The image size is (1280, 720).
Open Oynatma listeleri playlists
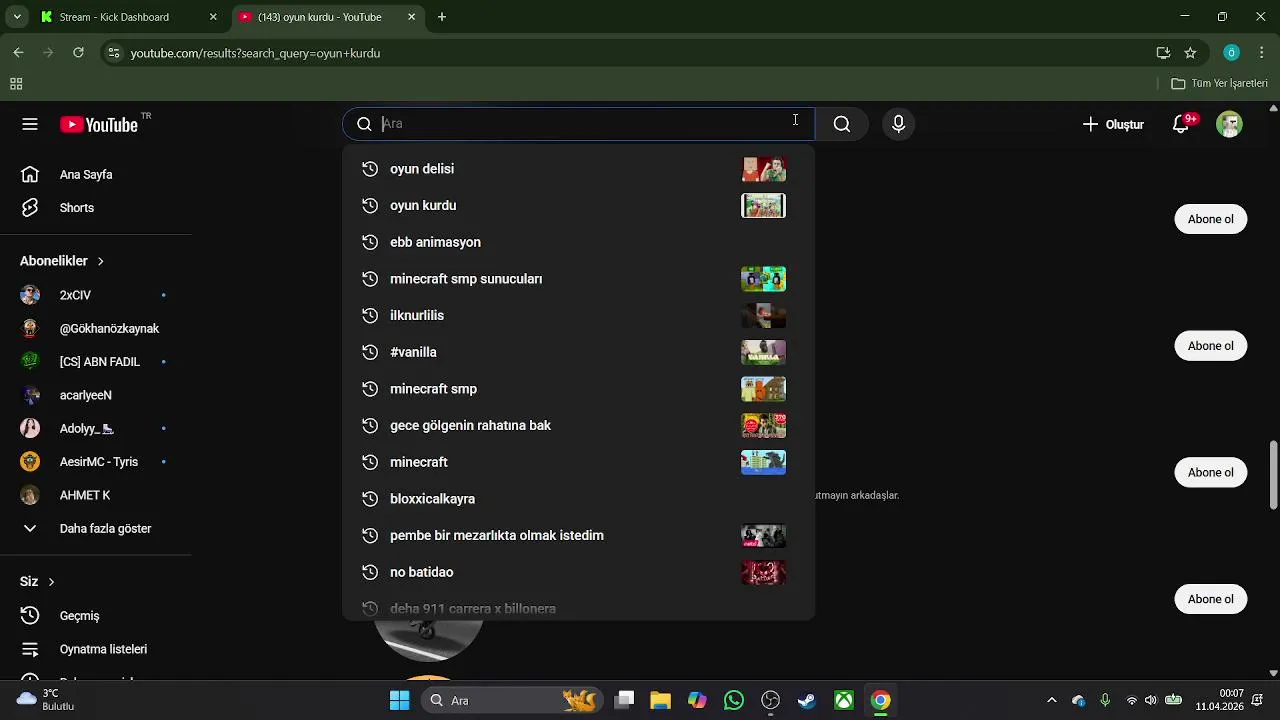[x=95, y=649]
